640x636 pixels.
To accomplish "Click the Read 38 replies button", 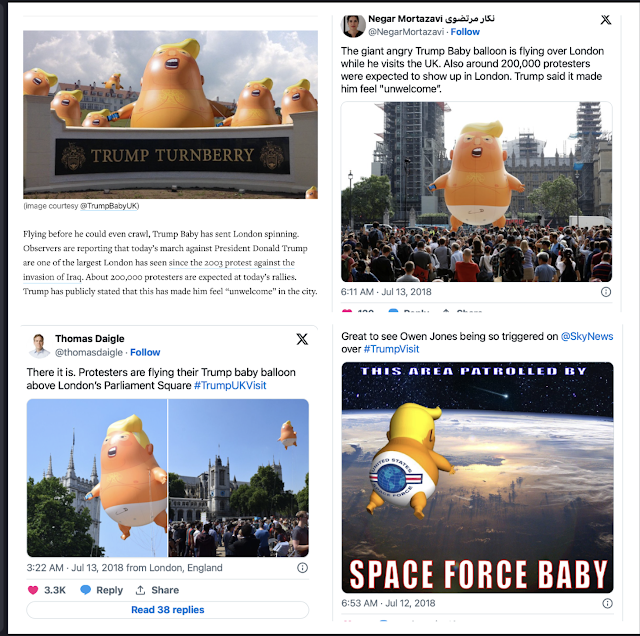I will coord(168,610).
